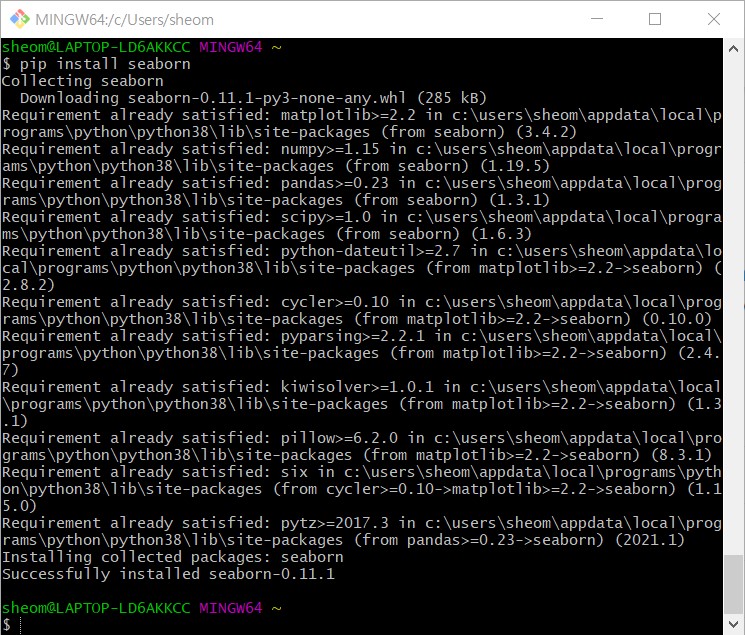Minimize the MINGW64 terminal window
745x635 pixels.
click(x=597, y=19)
